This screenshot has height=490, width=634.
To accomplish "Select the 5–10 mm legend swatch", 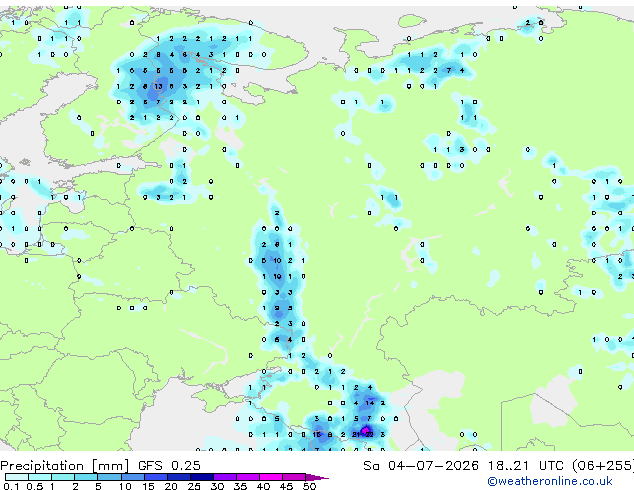I will click(x=109, y=477).
